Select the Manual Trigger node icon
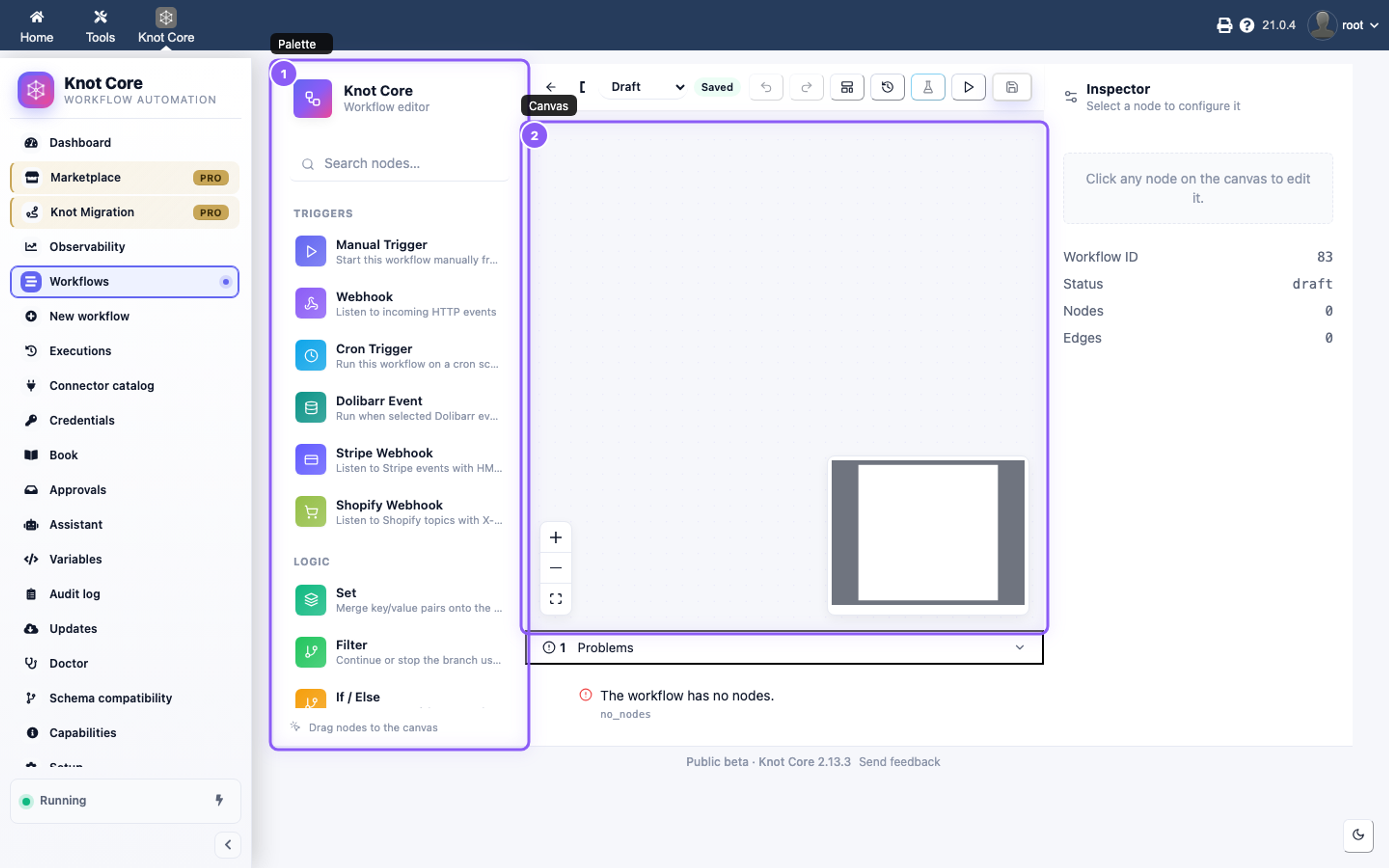The width and height of the screenshot is (1389, 868). pyautogui.click(x=311, y=251)
